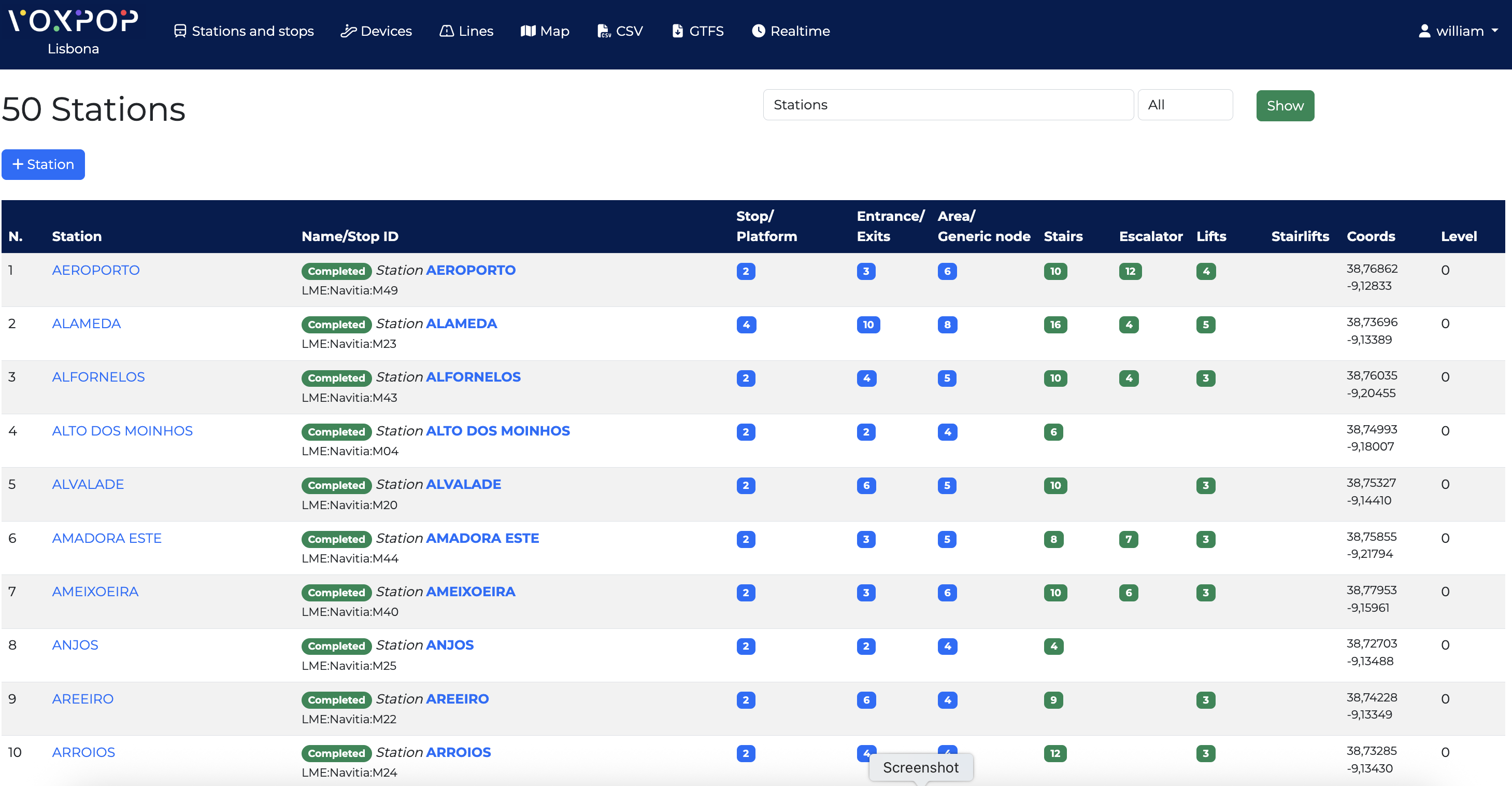Viewport: 1512px width, 786px height.
Task: Open the ALAMEDA station link
Action: (87, 324)
